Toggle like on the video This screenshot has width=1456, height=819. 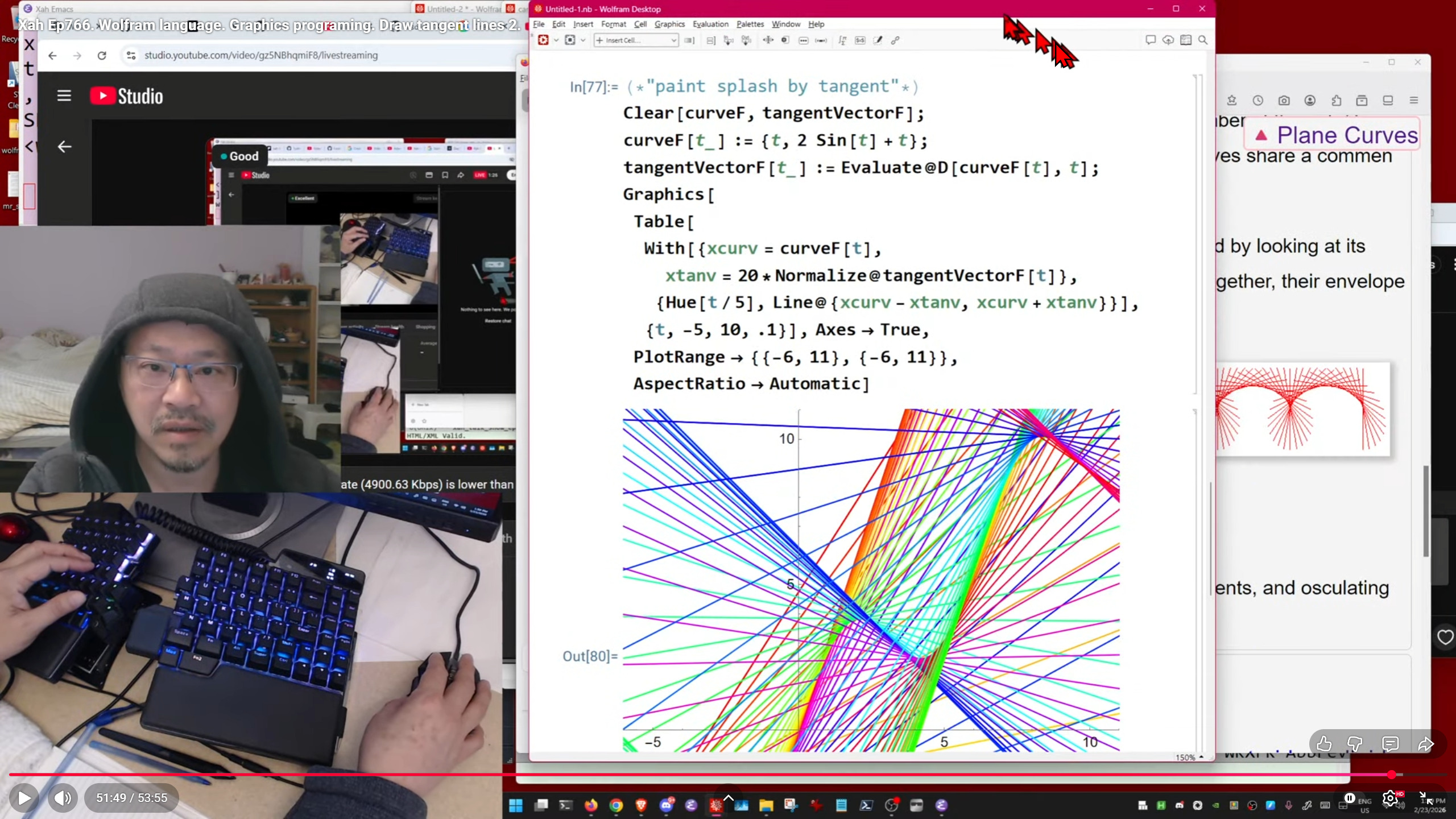click(x=1324, y=744)
